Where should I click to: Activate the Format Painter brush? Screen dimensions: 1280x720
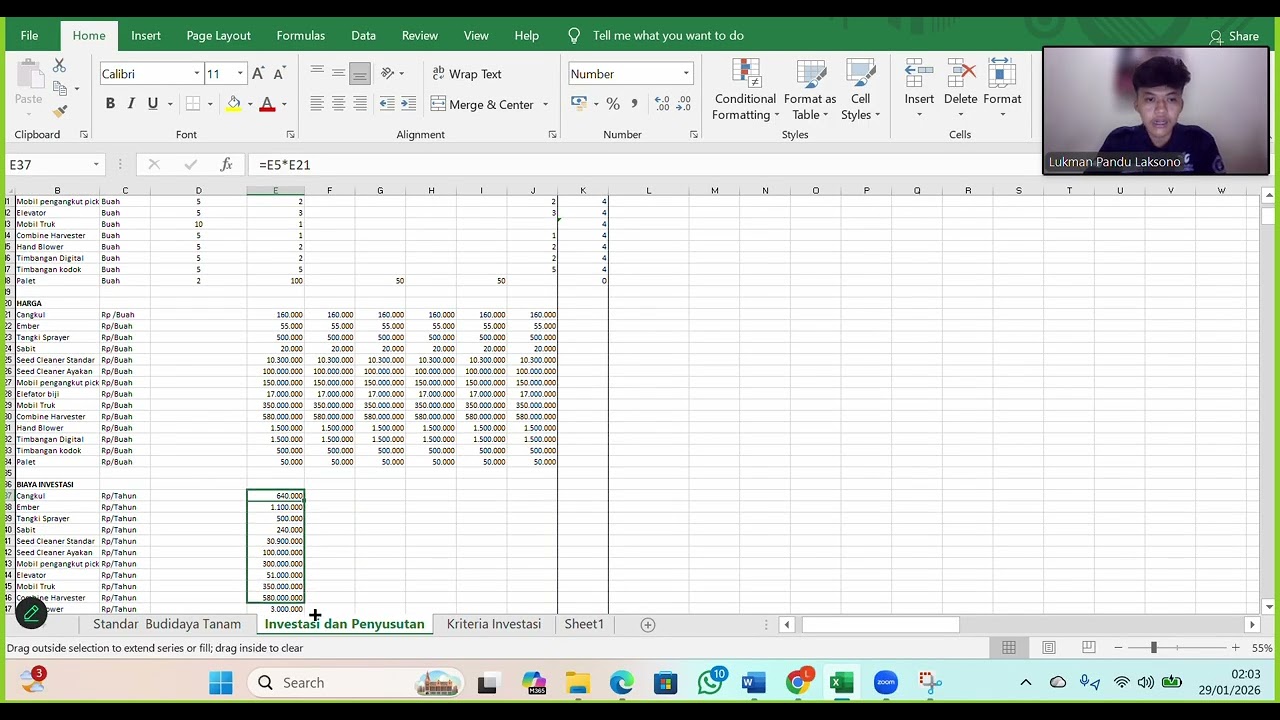[x=59, y=111]
